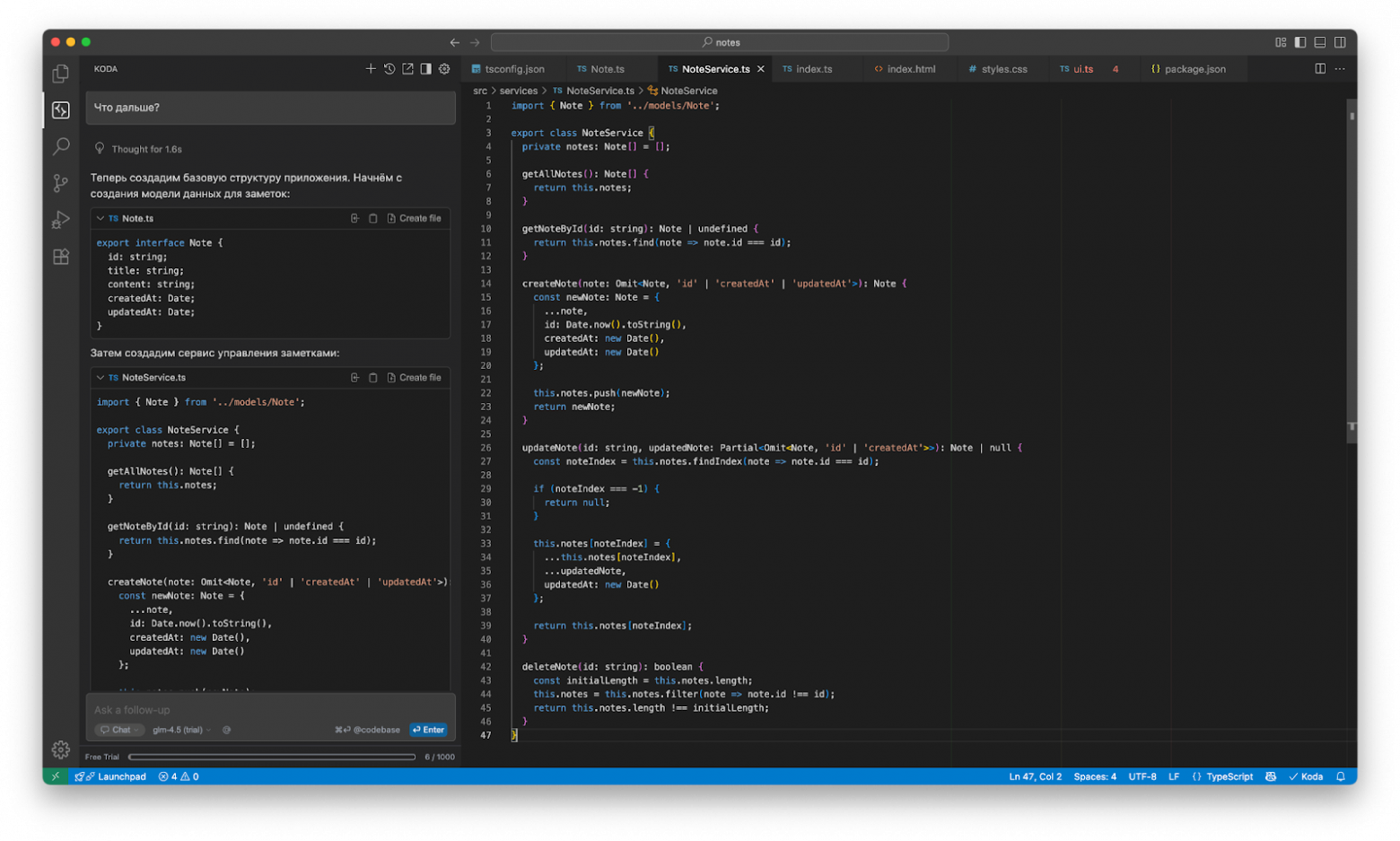The width and height of the screenshot is (1400, 841).
Task: Click the @ mention context icon
Action: (226, 730)
